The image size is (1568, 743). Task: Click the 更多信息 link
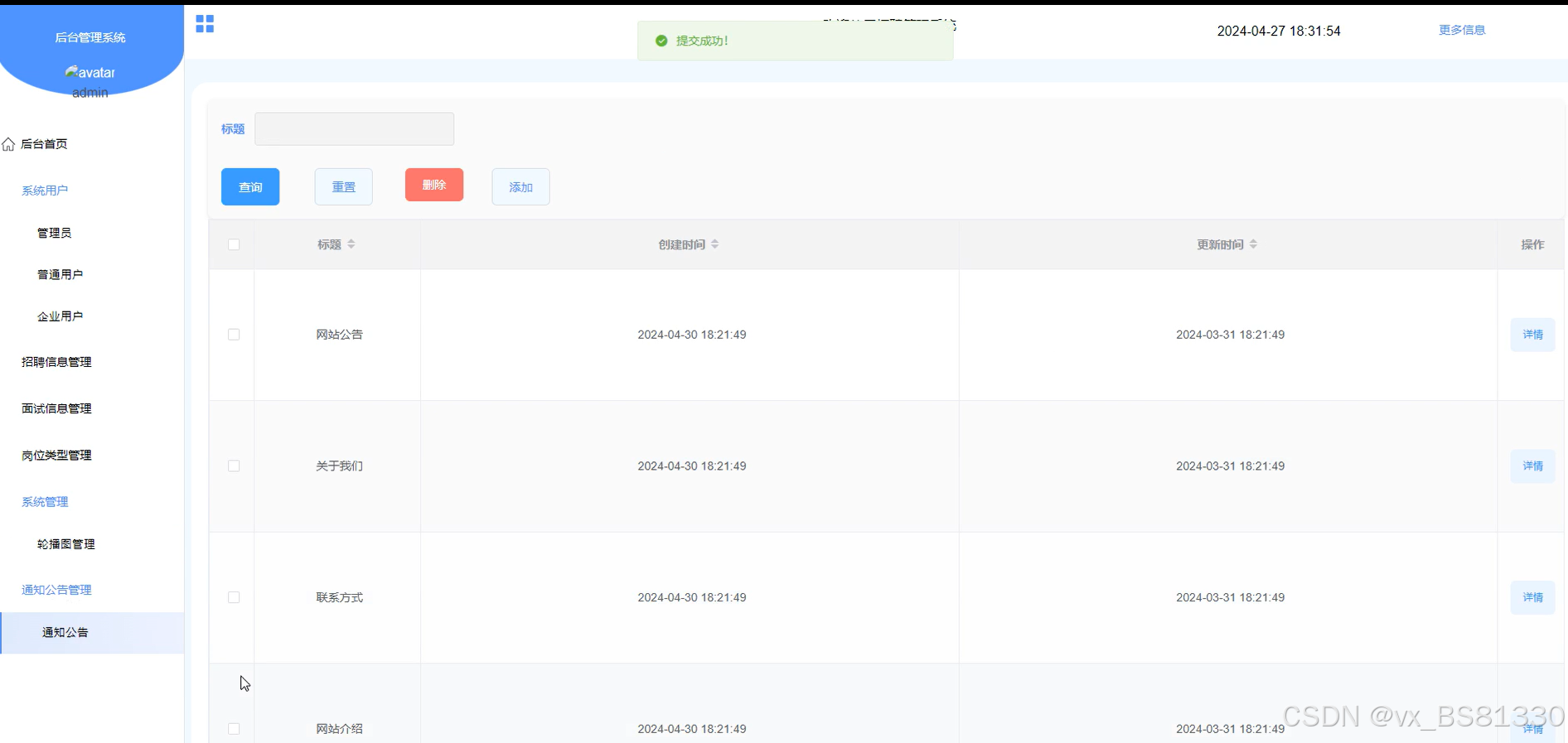pyautogui.click(x=1462, y=30)
